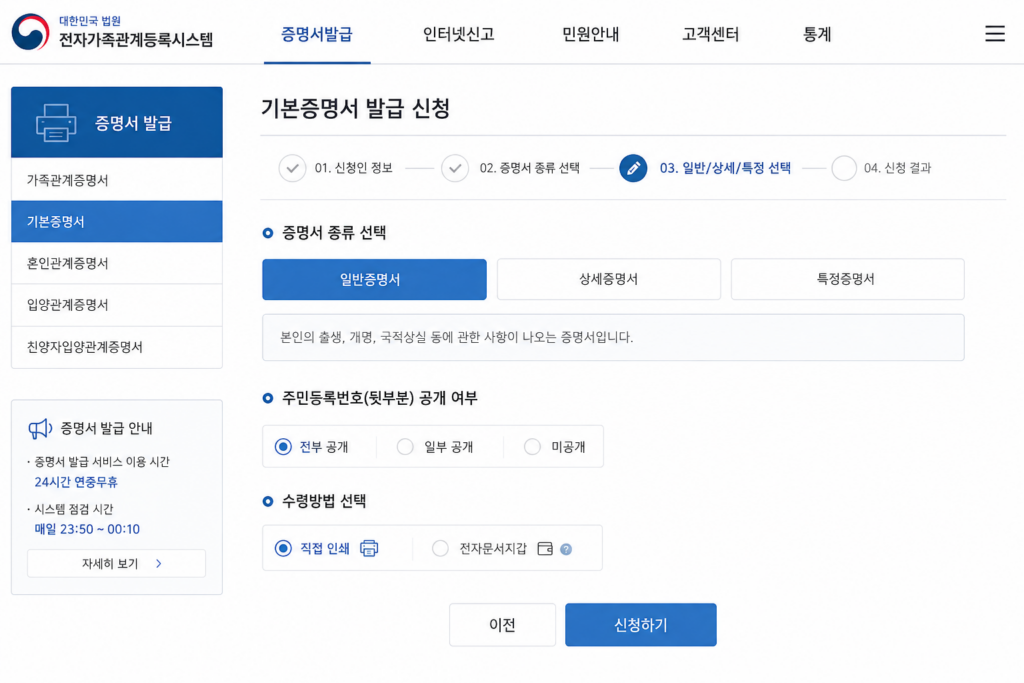Click the Korean court taegeuk logo

pyautogui.click(x=30, y=32)
